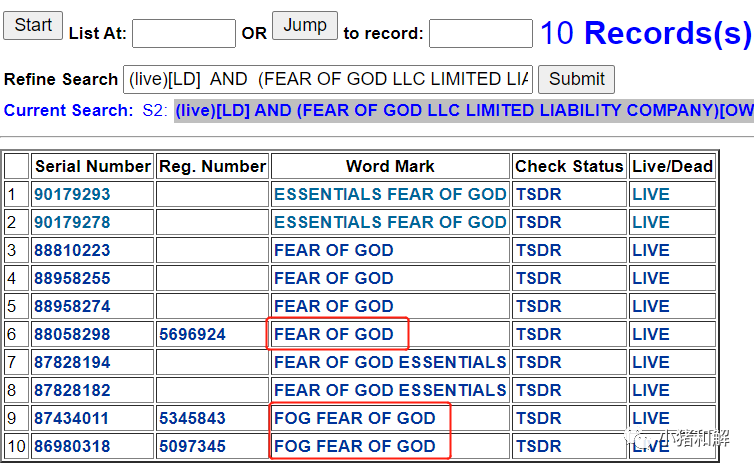Screen dimensions: 754x471
Task: Open ESSENTIALS FEAR OF GOD mark in row 2
Action: click(x=390, y=222)
